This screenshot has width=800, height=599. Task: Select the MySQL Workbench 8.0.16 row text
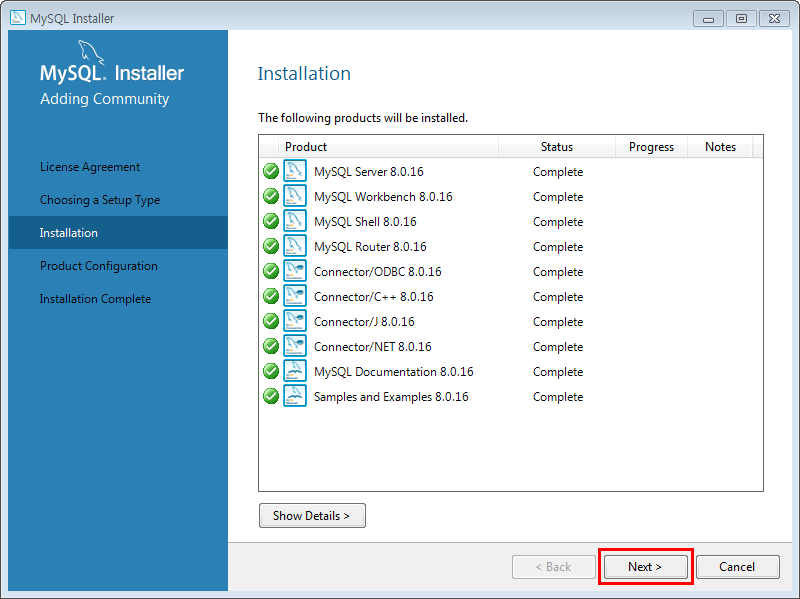(383, 197)
